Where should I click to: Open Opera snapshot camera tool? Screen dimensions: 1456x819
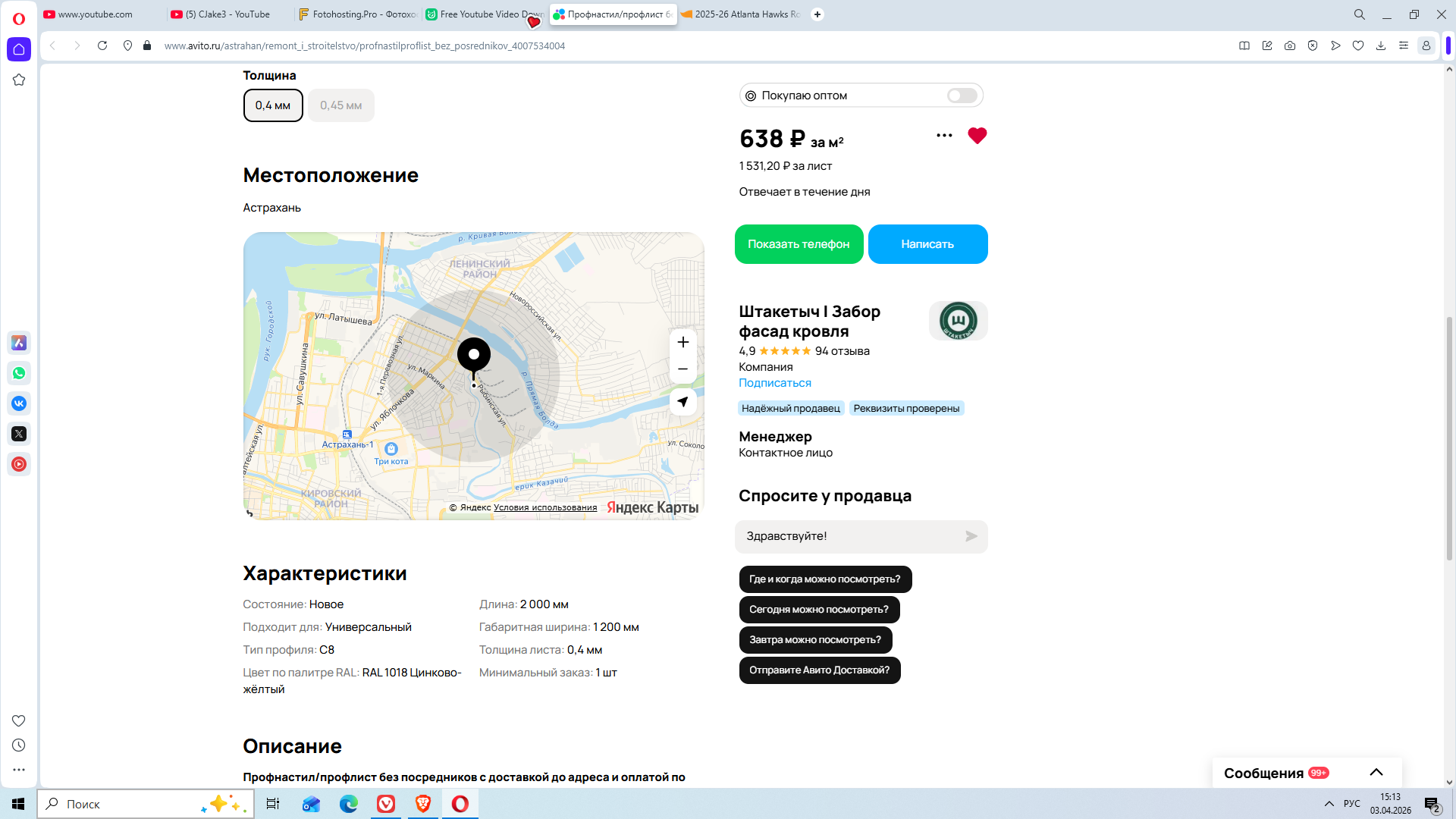click(x=1289, y=45)
